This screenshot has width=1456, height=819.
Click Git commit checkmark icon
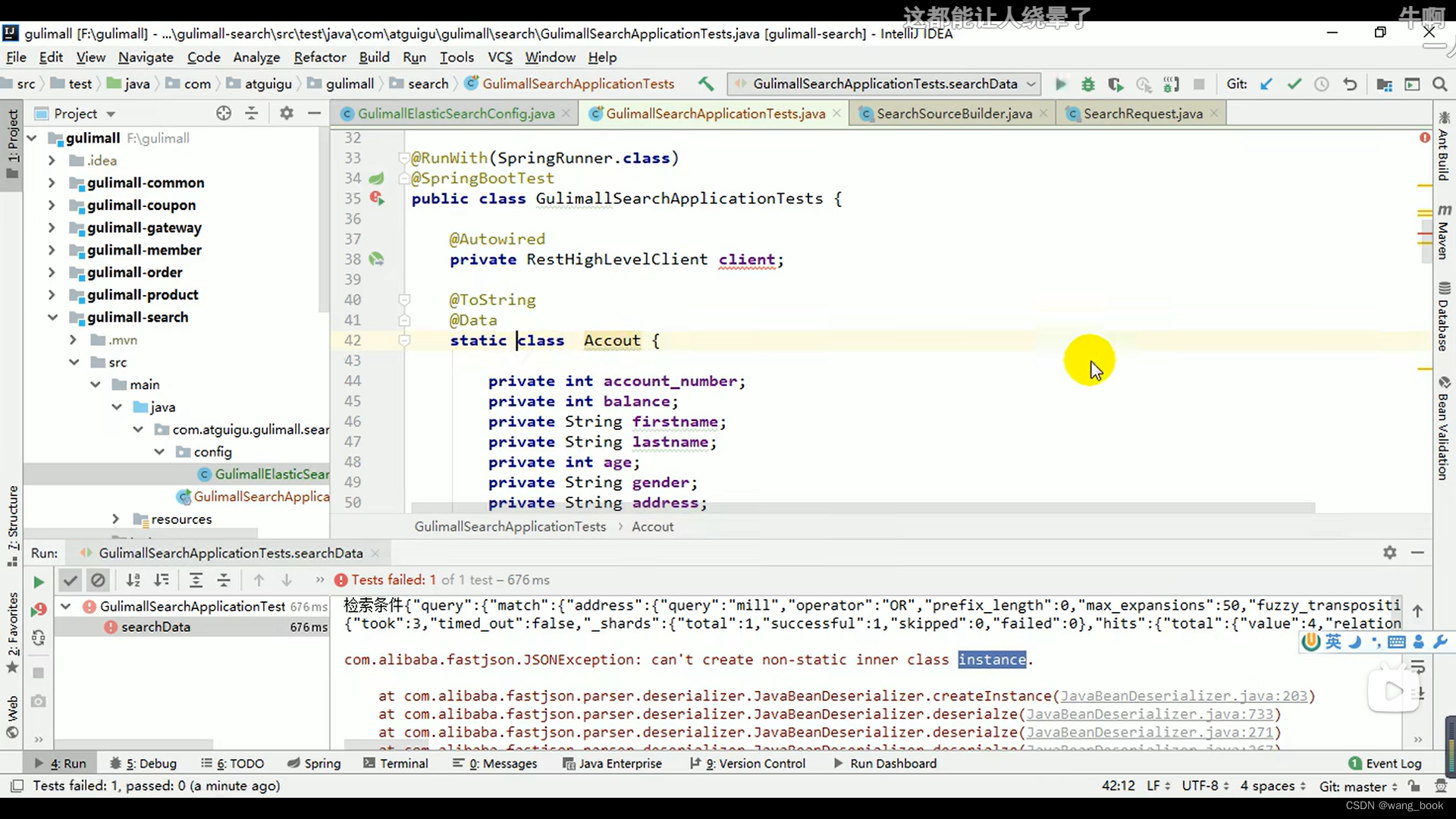[1294, 84]
